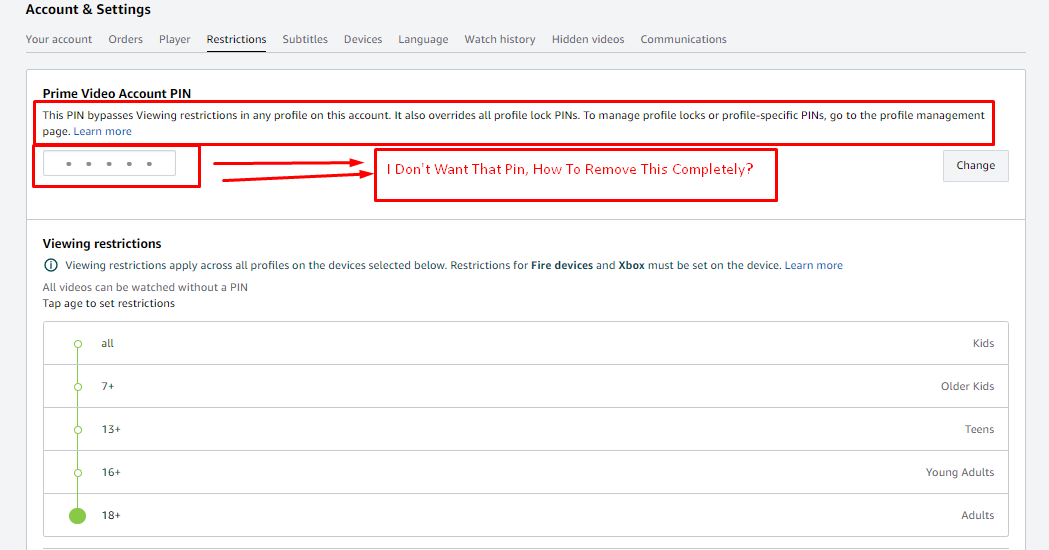The width and height of the screenshot is (1049, 550).
Task: Select the 13+ Teens restriction dot
Action: [78, 430]
